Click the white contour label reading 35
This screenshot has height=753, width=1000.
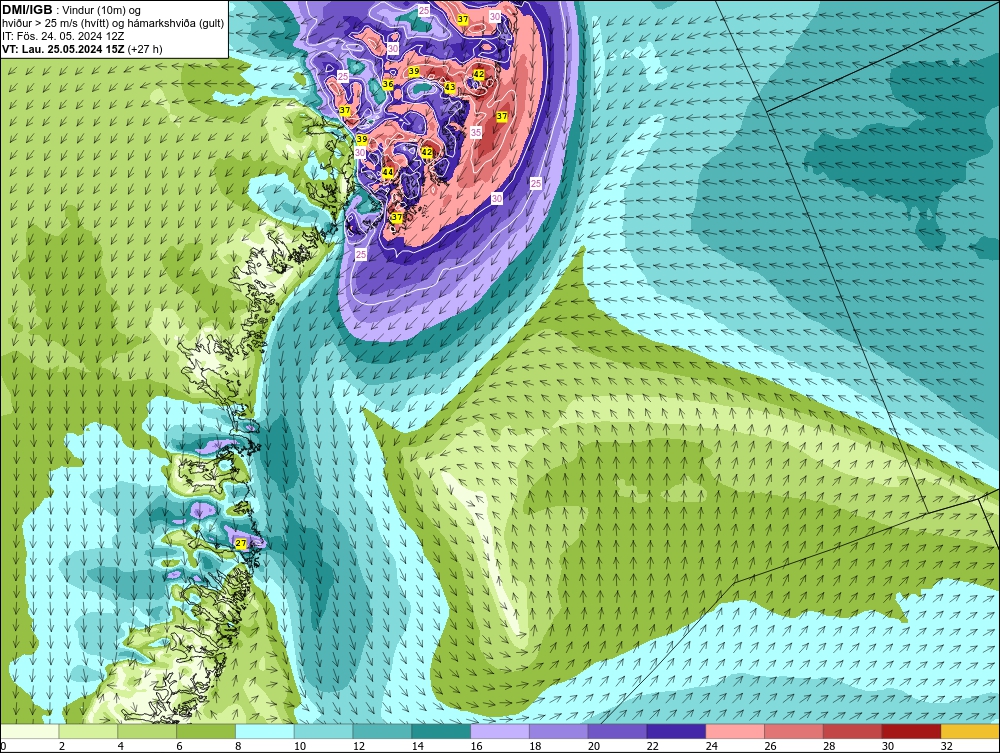click(x=476, y=132)
